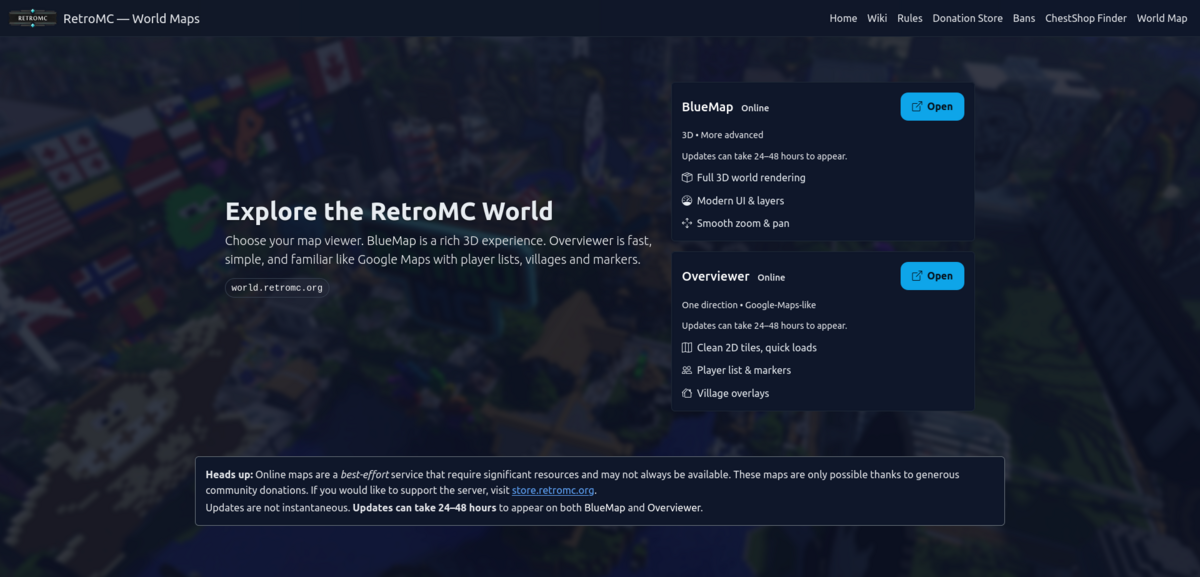This screenshot has height=577, width=1200.
Task: Click 'Smooth zoom & pan' feature text
Action: 743,223
